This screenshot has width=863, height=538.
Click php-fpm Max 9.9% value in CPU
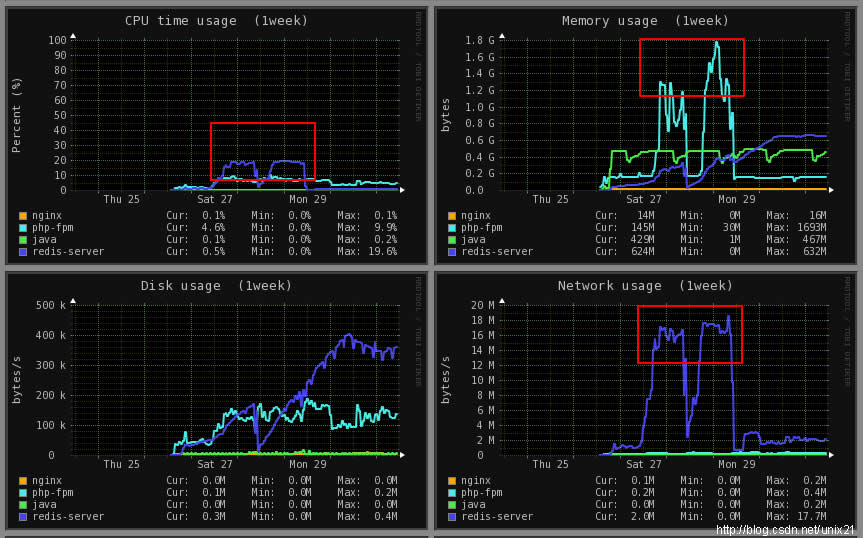click(386, 228)
